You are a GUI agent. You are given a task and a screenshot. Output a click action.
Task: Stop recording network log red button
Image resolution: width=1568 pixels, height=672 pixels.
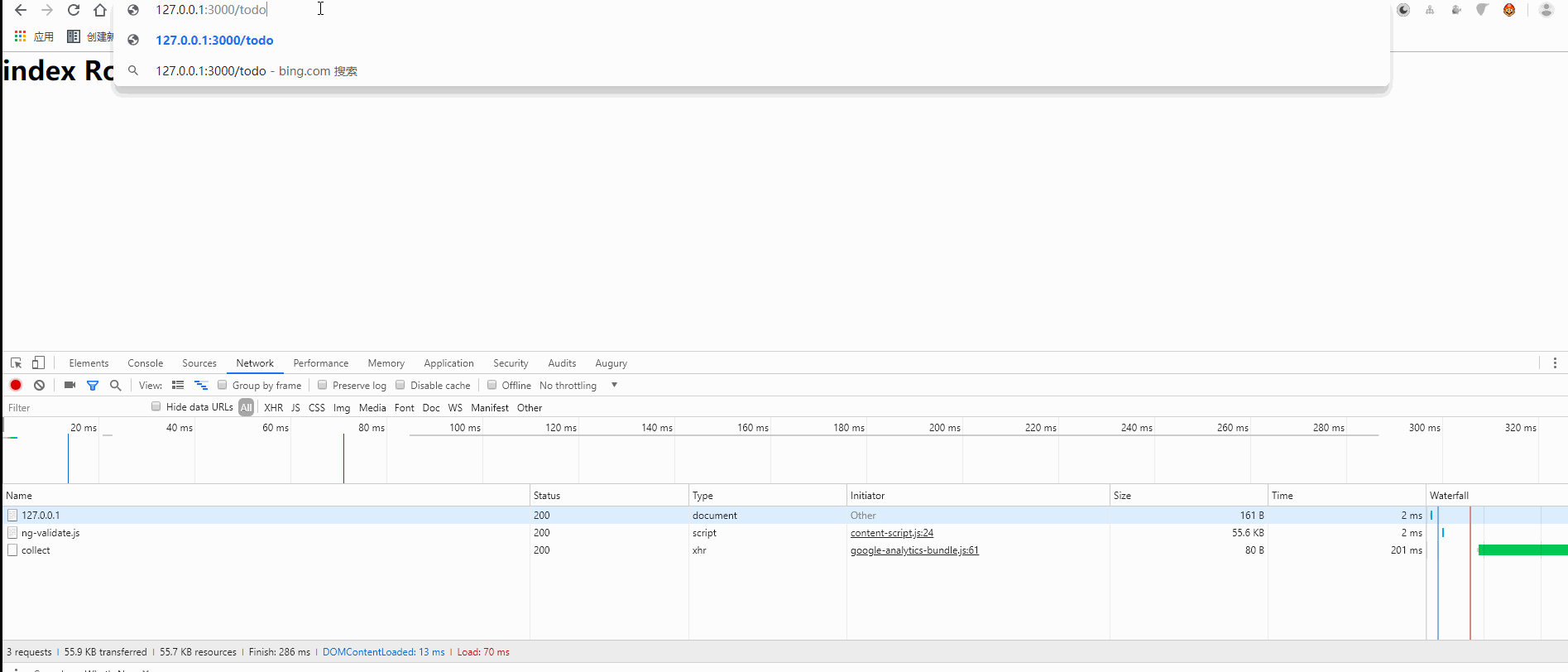(16, 385)
